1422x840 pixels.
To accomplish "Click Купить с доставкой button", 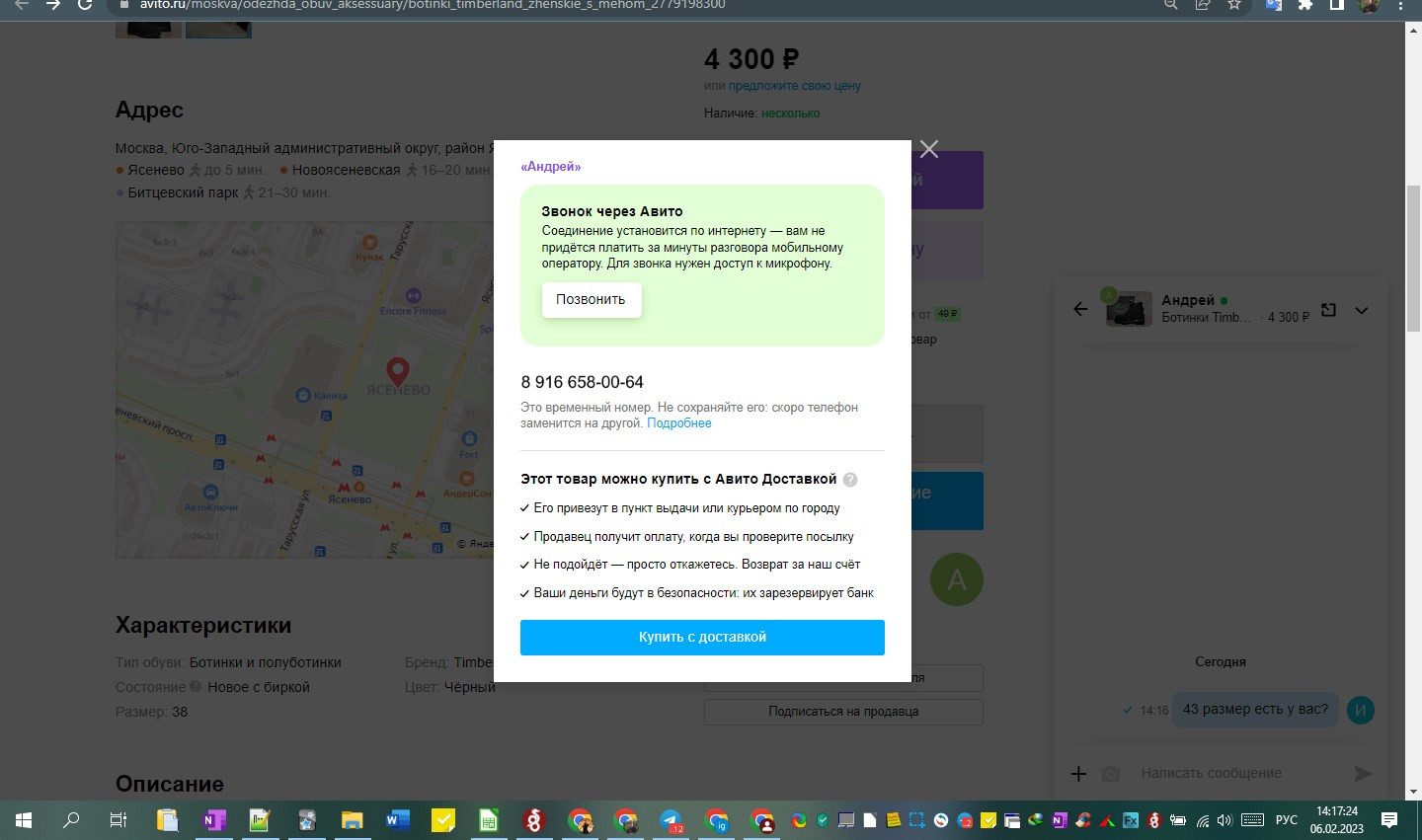I will [702, 638].
